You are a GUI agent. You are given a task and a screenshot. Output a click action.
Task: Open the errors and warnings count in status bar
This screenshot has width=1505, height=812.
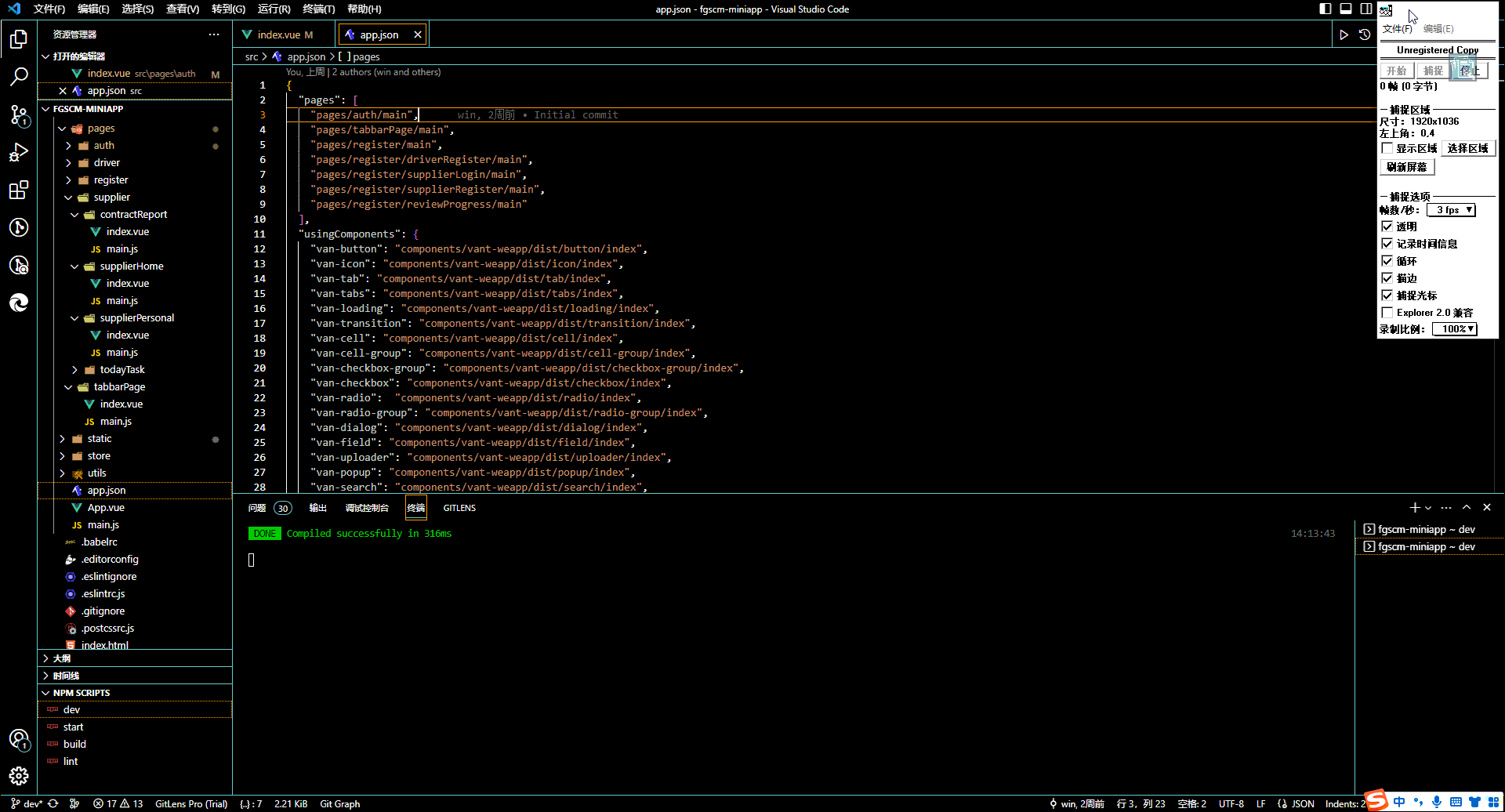click(118, 803)
